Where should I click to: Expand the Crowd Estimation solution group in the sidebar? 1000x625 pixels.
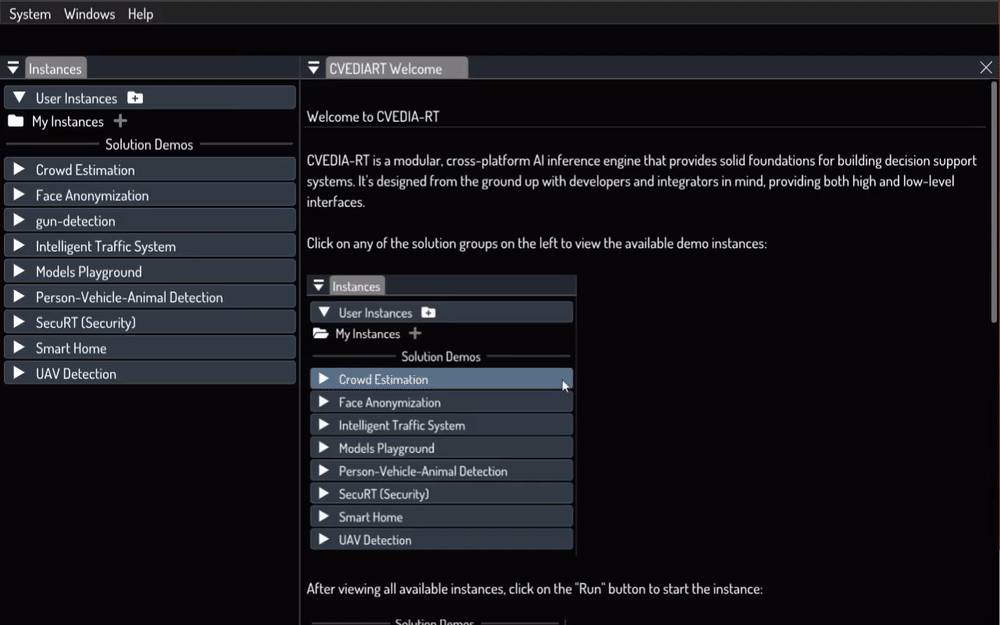[x=150, y=170]
